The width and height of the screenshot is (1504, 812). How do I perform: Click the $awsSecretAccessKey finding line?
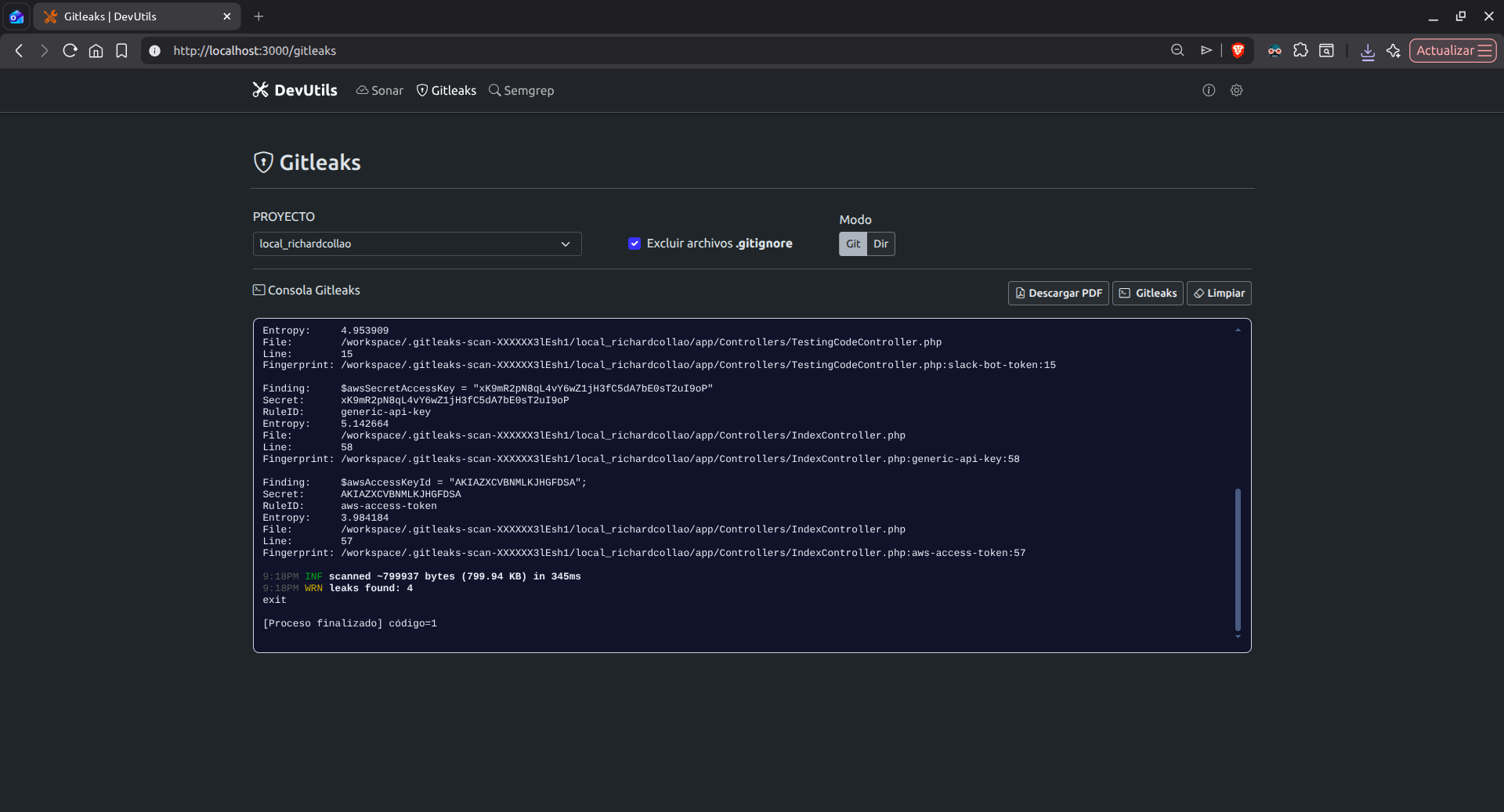click(487, 389)
